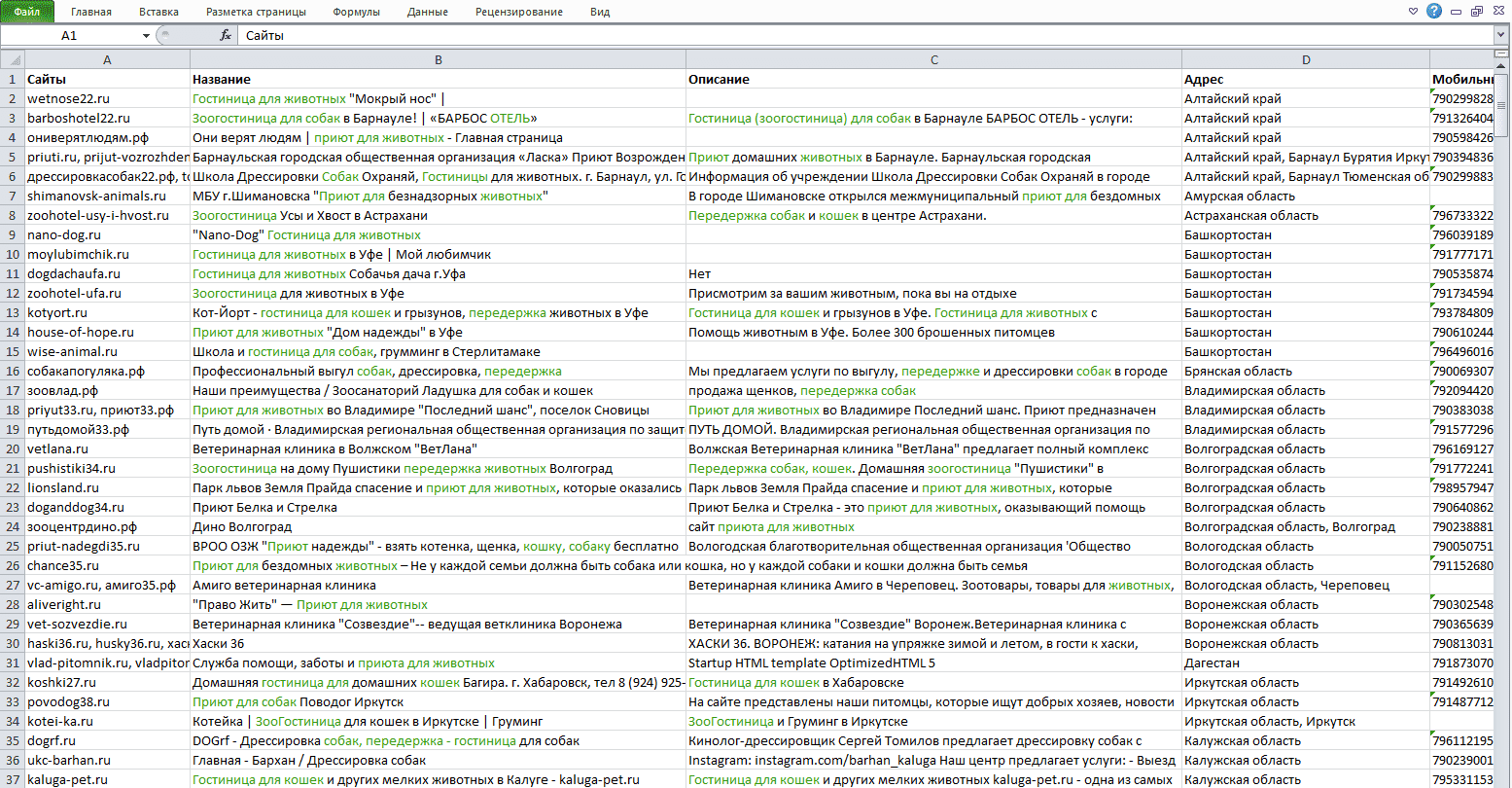This screenshot has height=788, width=1512.
Task: Click cell doganddog34.ru
Action: point(107,507)
